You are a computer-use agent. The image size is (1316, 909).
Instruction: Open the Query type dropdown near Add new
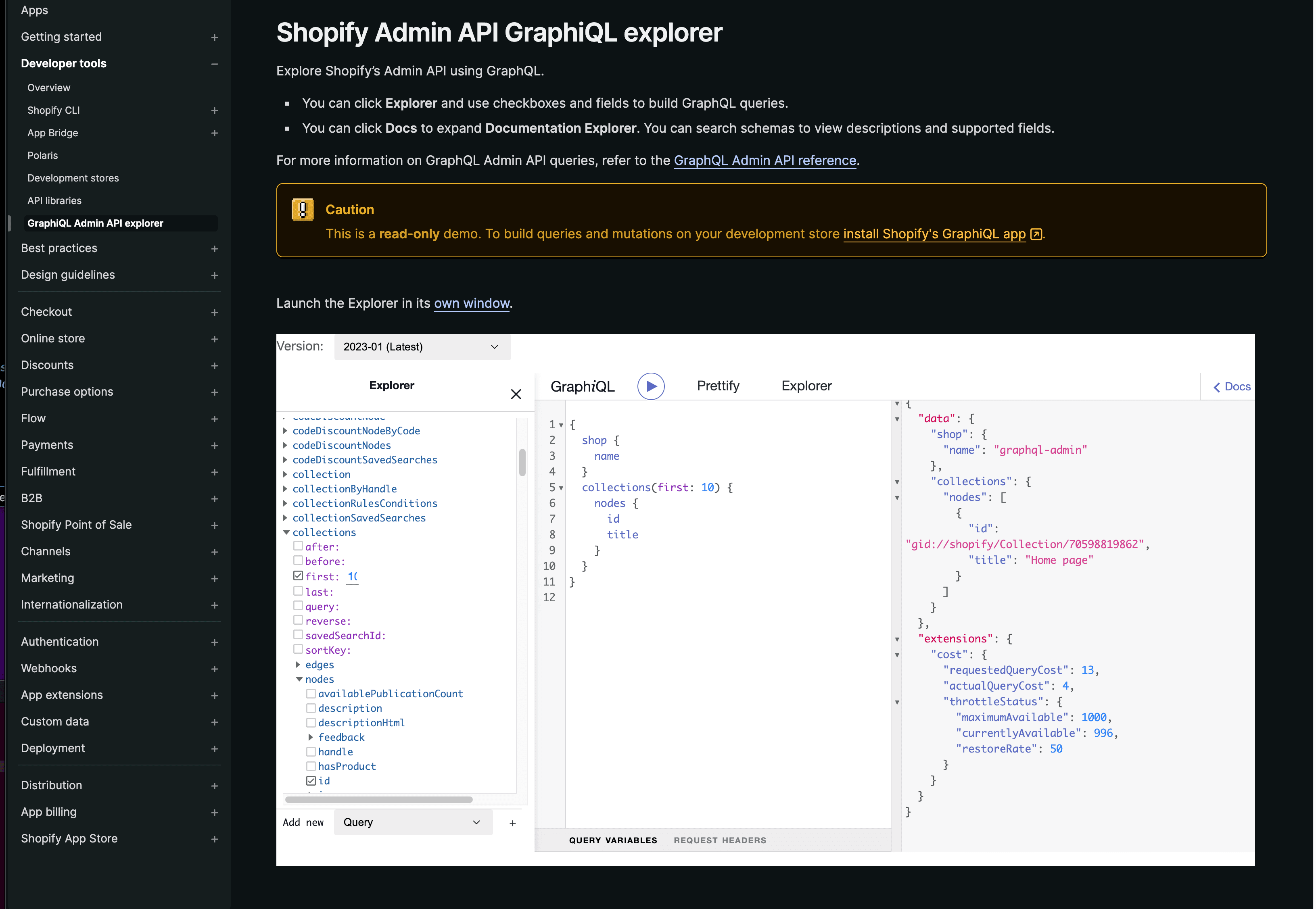pyautogui.click(x=412, y=822)
